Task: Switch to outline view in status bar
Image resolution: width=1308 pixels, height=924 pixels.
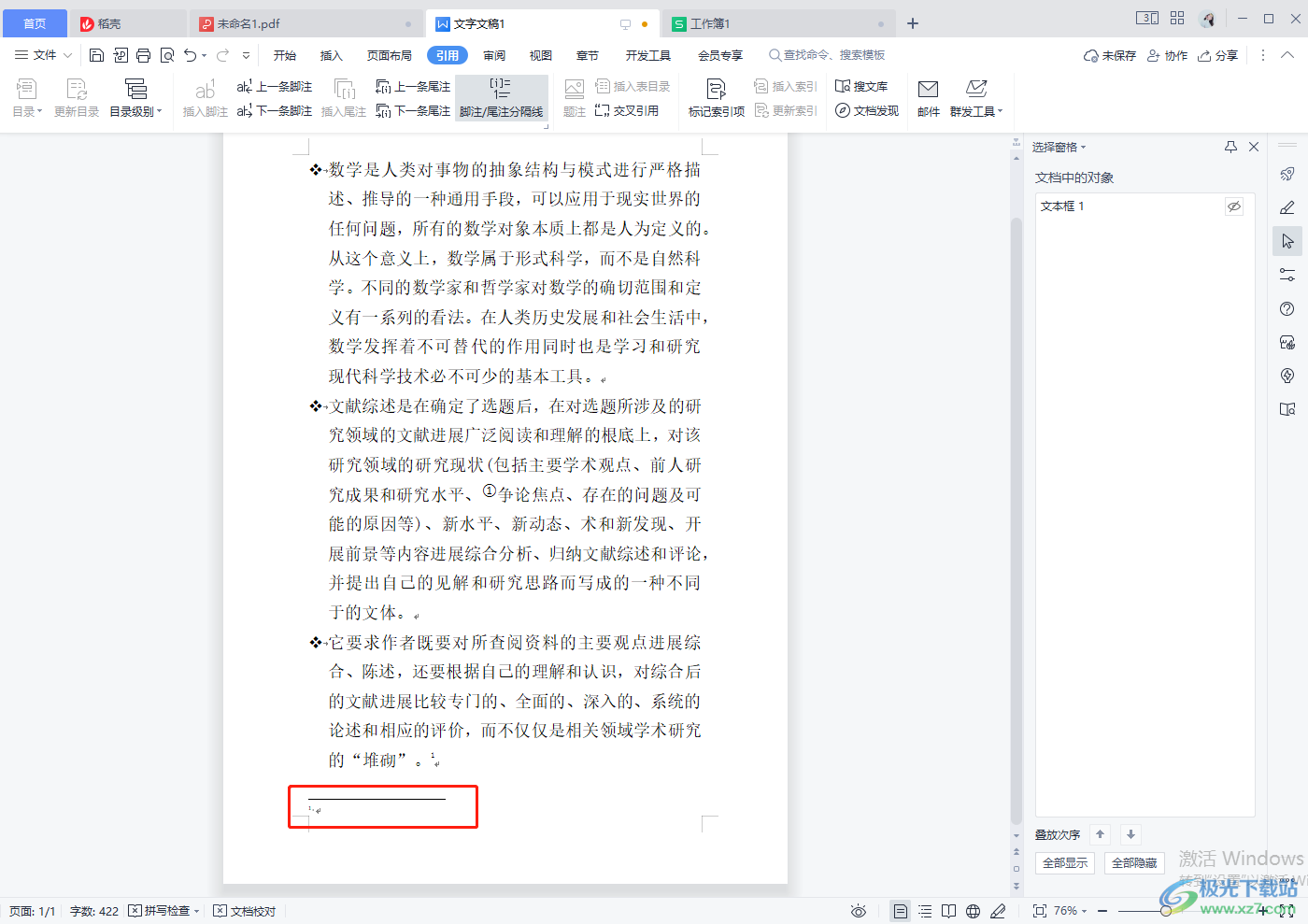Action: tap(925, 911)
